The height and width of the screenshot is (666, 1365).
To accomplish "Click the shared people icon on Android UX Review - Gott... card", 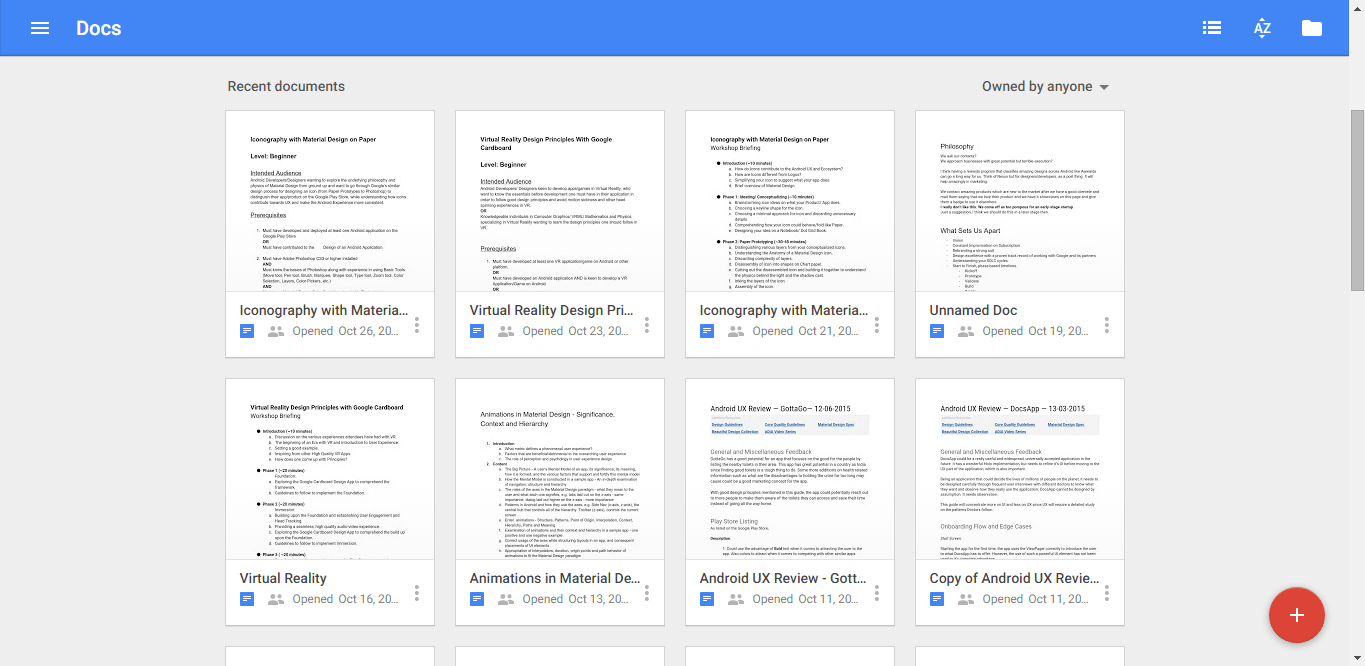I will click(x=736, y=599).
